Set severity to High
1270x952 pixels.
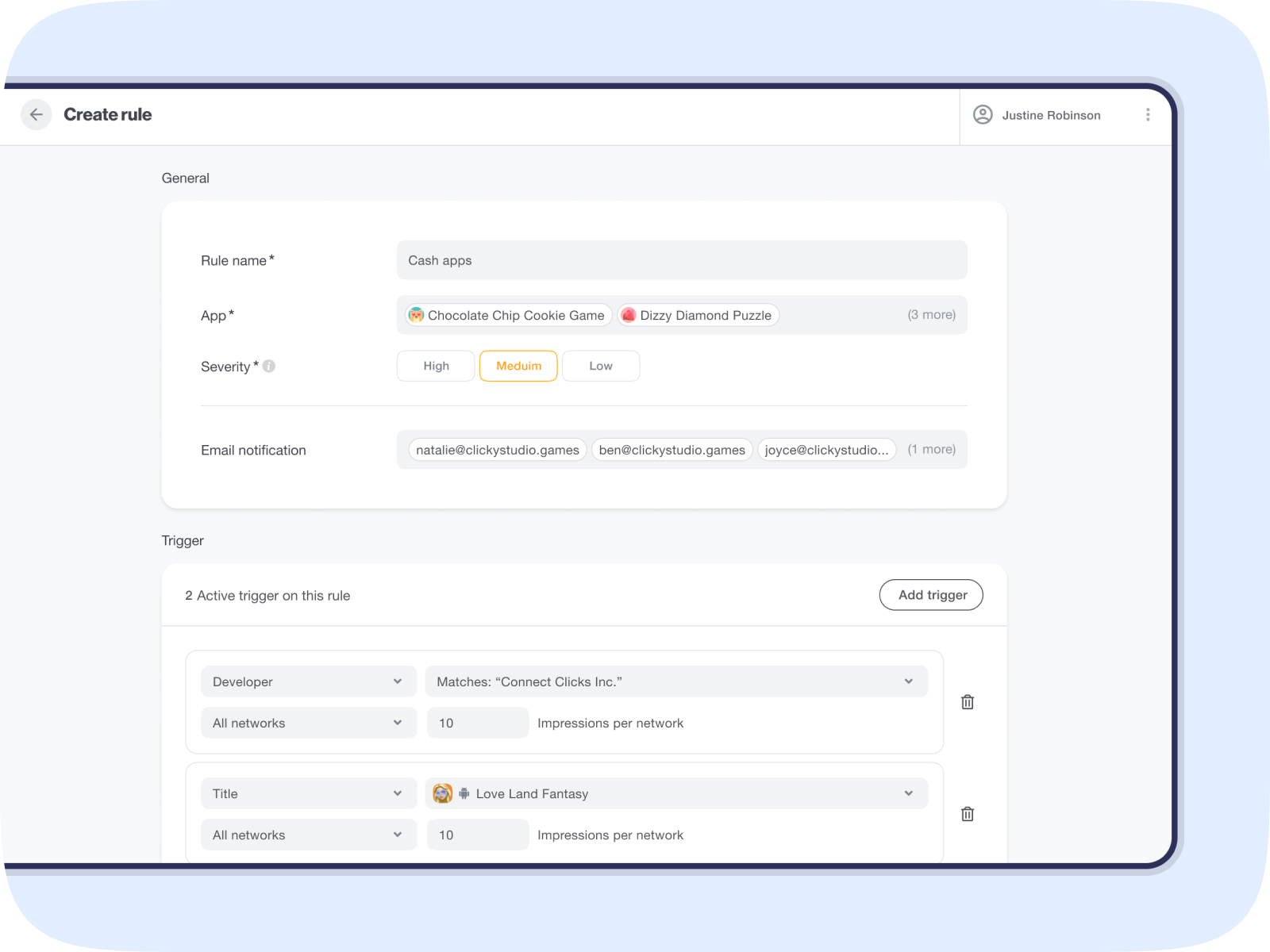click(x=436, y=366)
